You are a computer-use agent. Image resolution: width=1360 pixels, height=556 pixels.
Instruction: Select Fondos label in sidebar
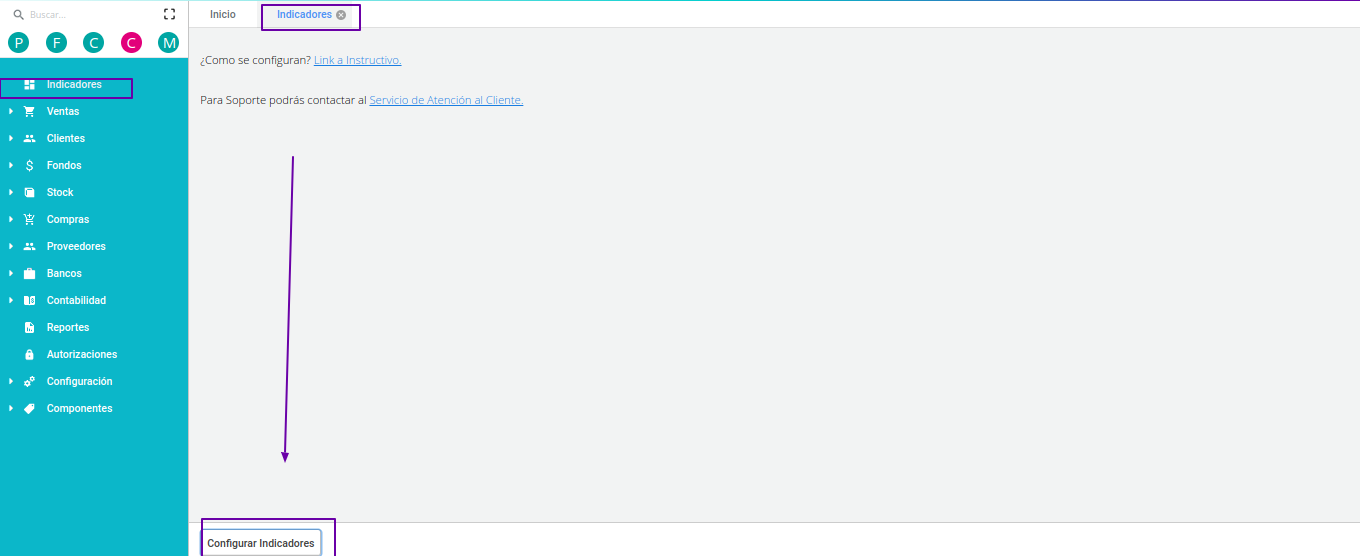click(x=64, y=166)
